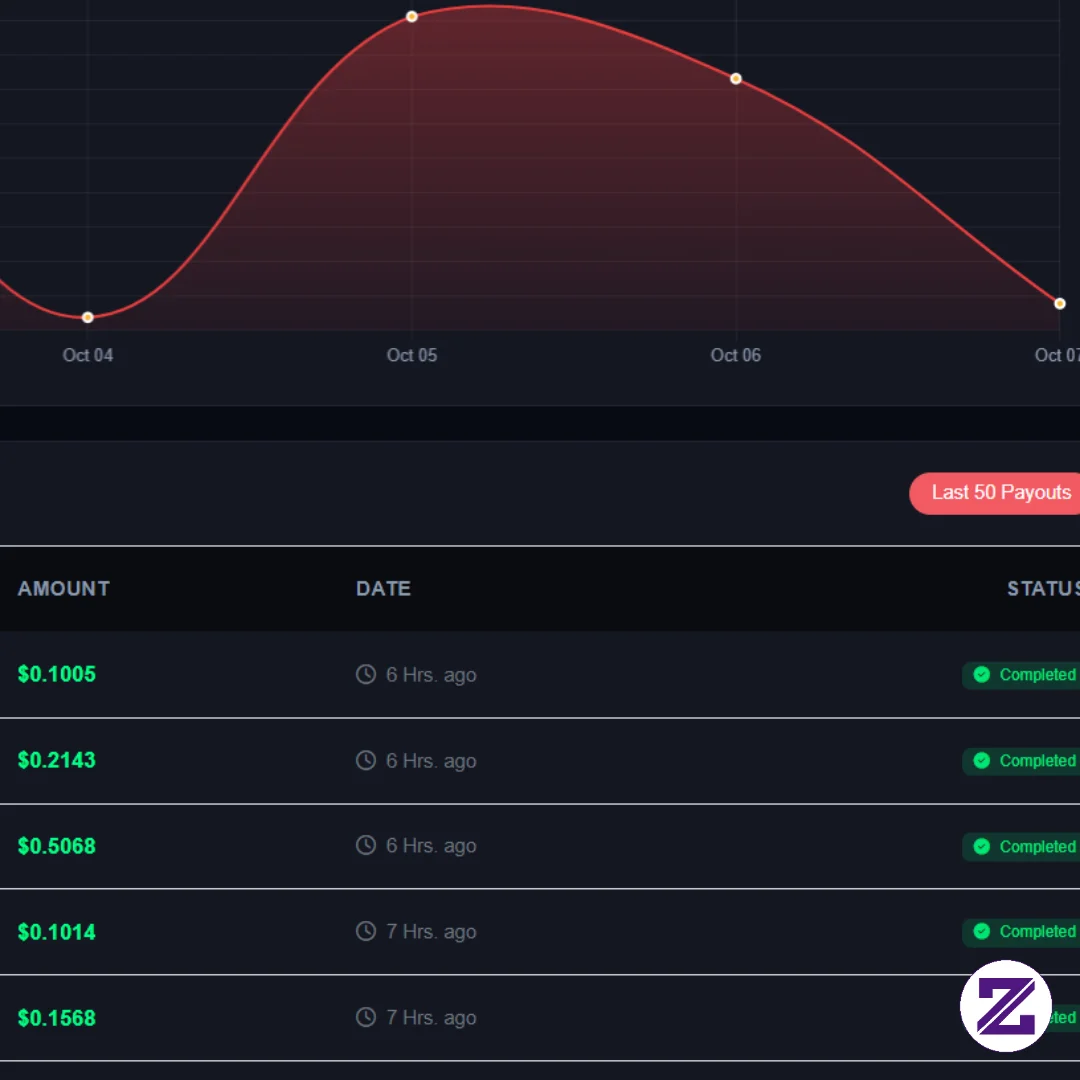The height and width of the screenshot is (1080, 1080).
Task: Click green checkmark icon for $0.1014 payout
Action: click(982, 931)
